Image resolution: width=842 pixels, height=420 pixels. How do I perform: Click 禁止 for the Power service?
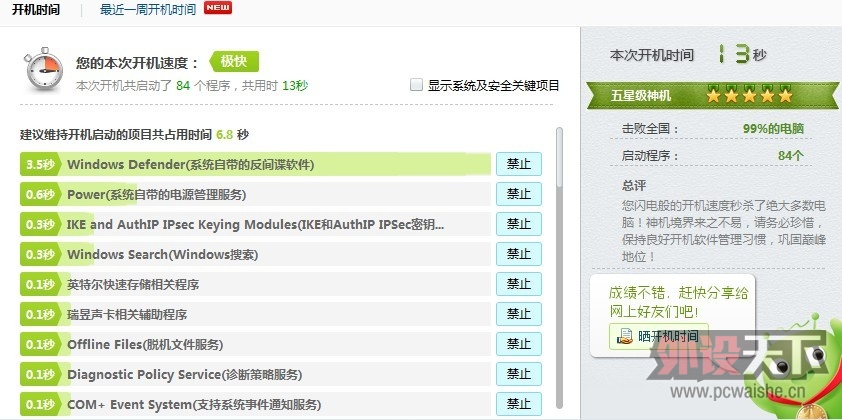click(519, 194)
